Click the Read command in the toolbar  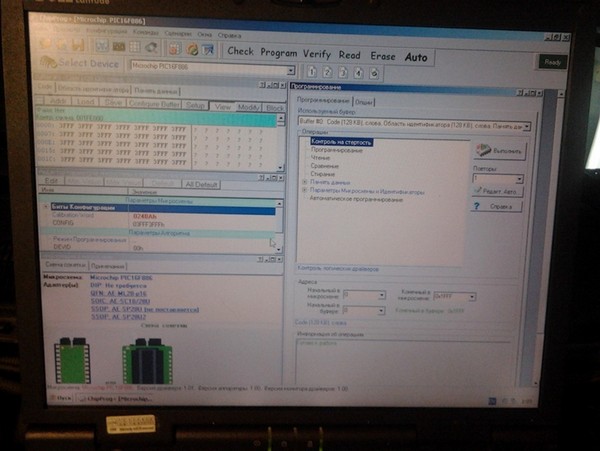[x=349, y=55]
